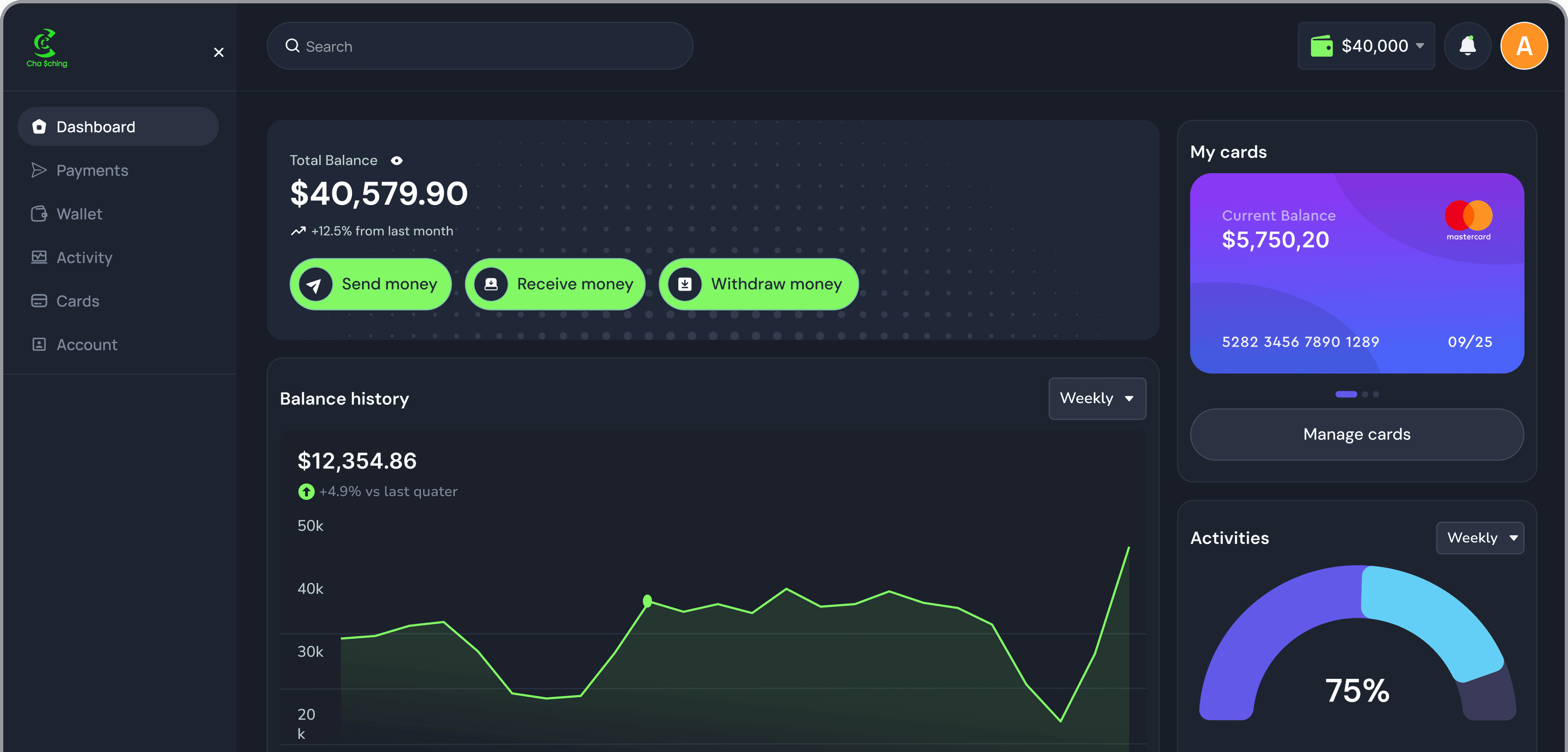Click the green wallet icon in header

(1321, 46)
